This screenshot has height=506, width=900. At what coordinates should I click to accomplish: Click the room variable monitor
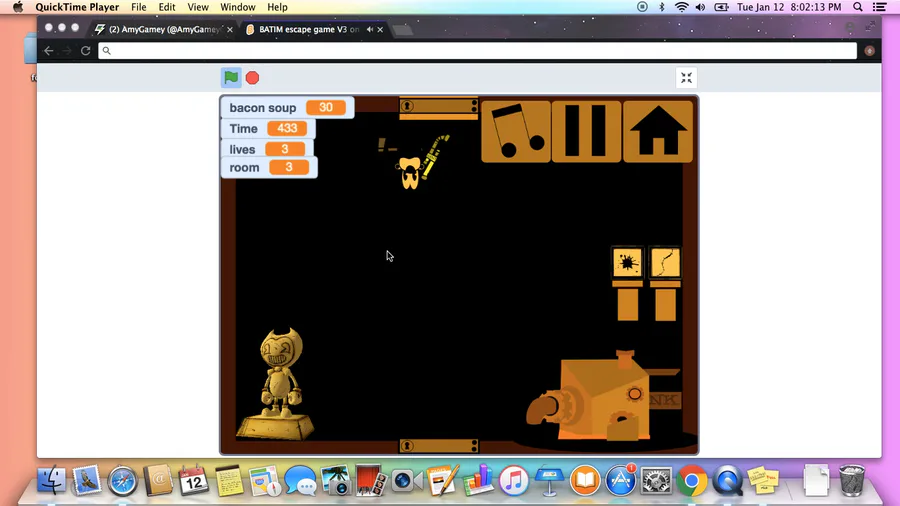click(x=269, y=168)
